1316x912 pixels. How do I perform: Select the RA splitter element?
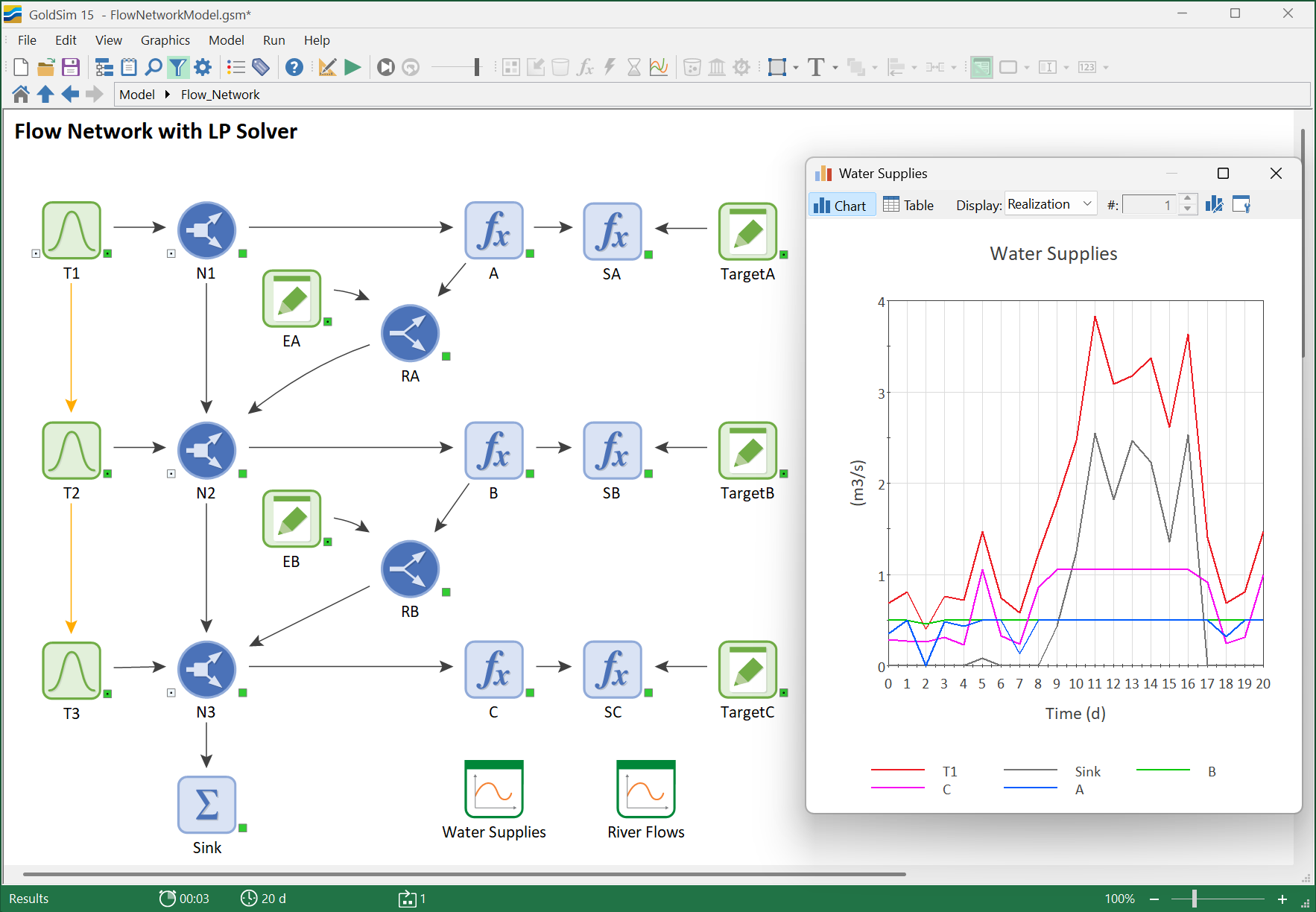(410, 333)
